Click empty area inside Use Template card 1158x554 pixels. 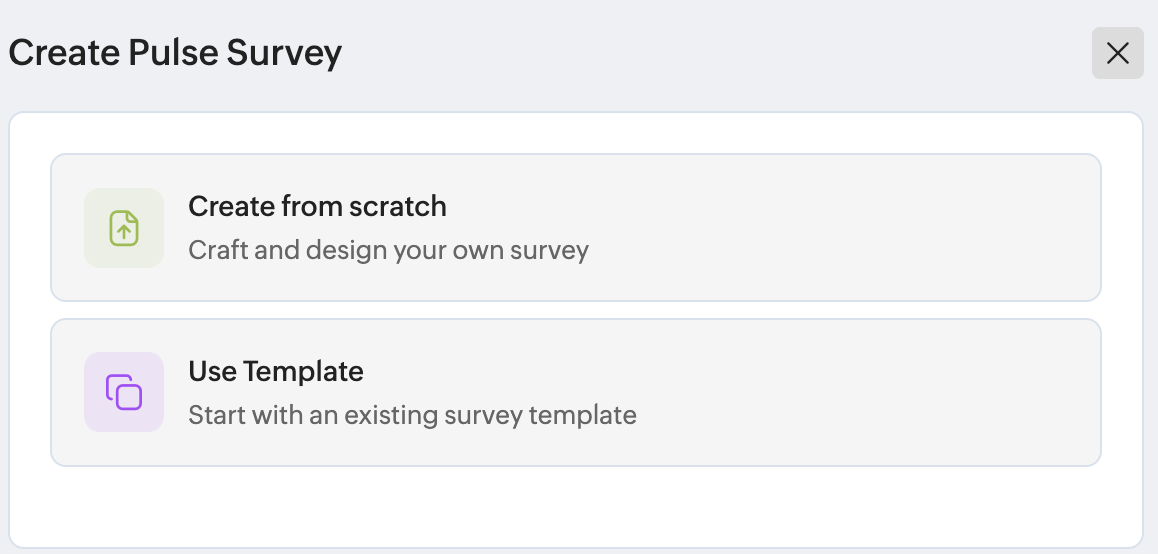871,392
